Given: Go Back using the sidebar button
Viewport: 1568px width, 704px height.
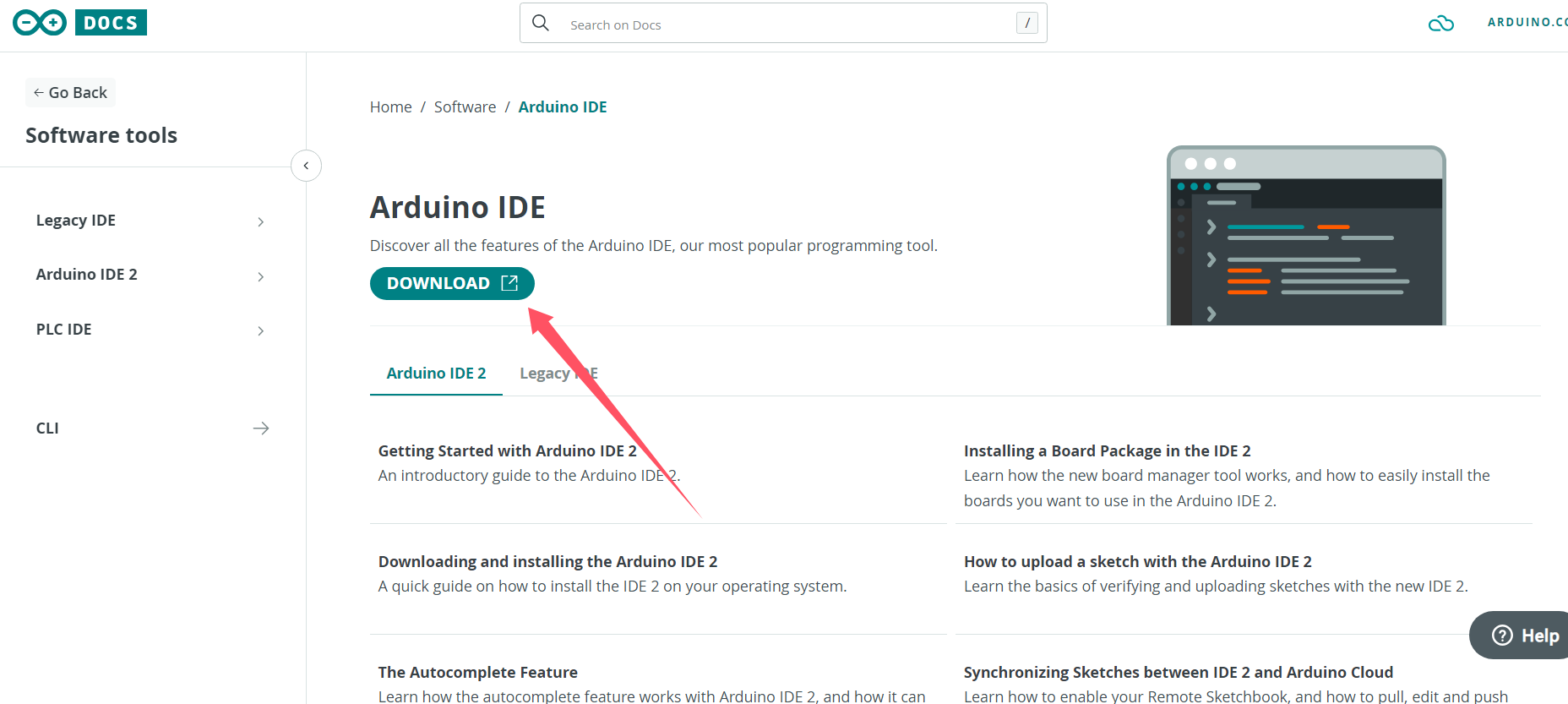Looking at the screenshot, I should pos(70,92).
